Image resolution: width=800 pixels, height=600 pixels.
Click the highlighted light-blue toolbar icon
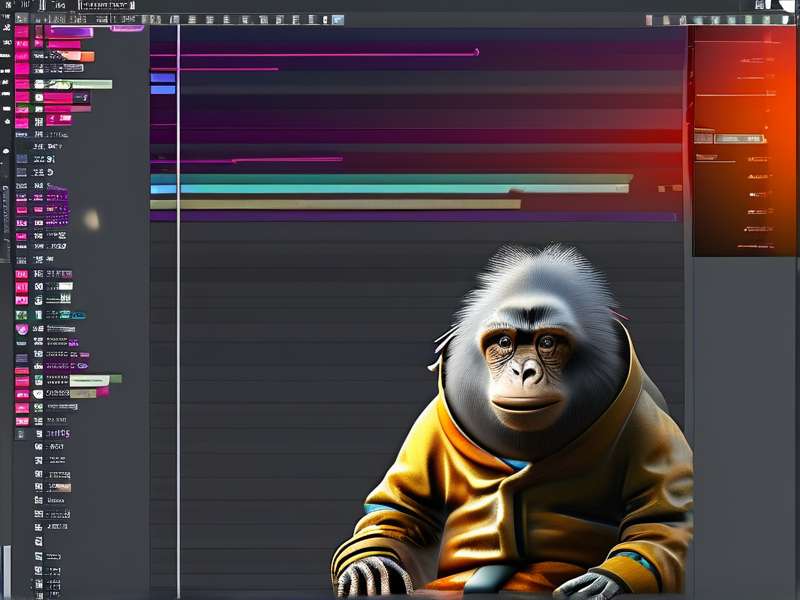coord(338,20)
